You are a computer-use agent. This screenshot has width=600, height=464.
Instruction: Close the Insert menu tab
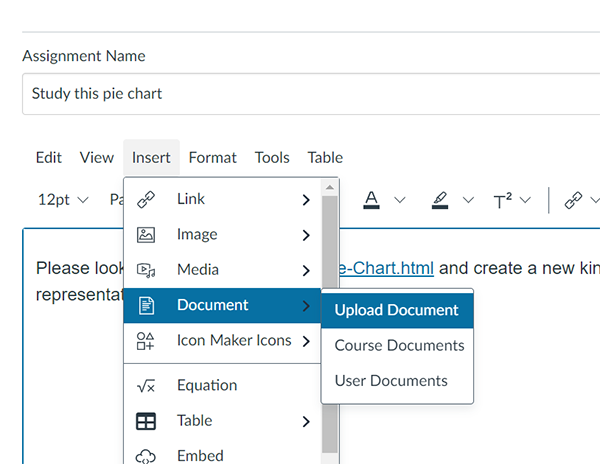coord(151,158)
